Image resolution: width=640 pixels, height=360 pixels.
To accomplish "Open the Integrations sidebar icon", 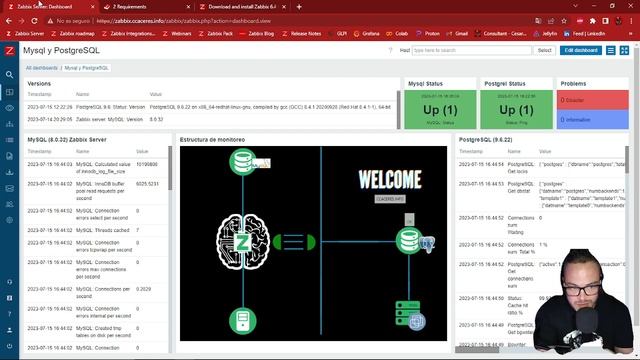I will pyautogui.click(x=9, y=298).
